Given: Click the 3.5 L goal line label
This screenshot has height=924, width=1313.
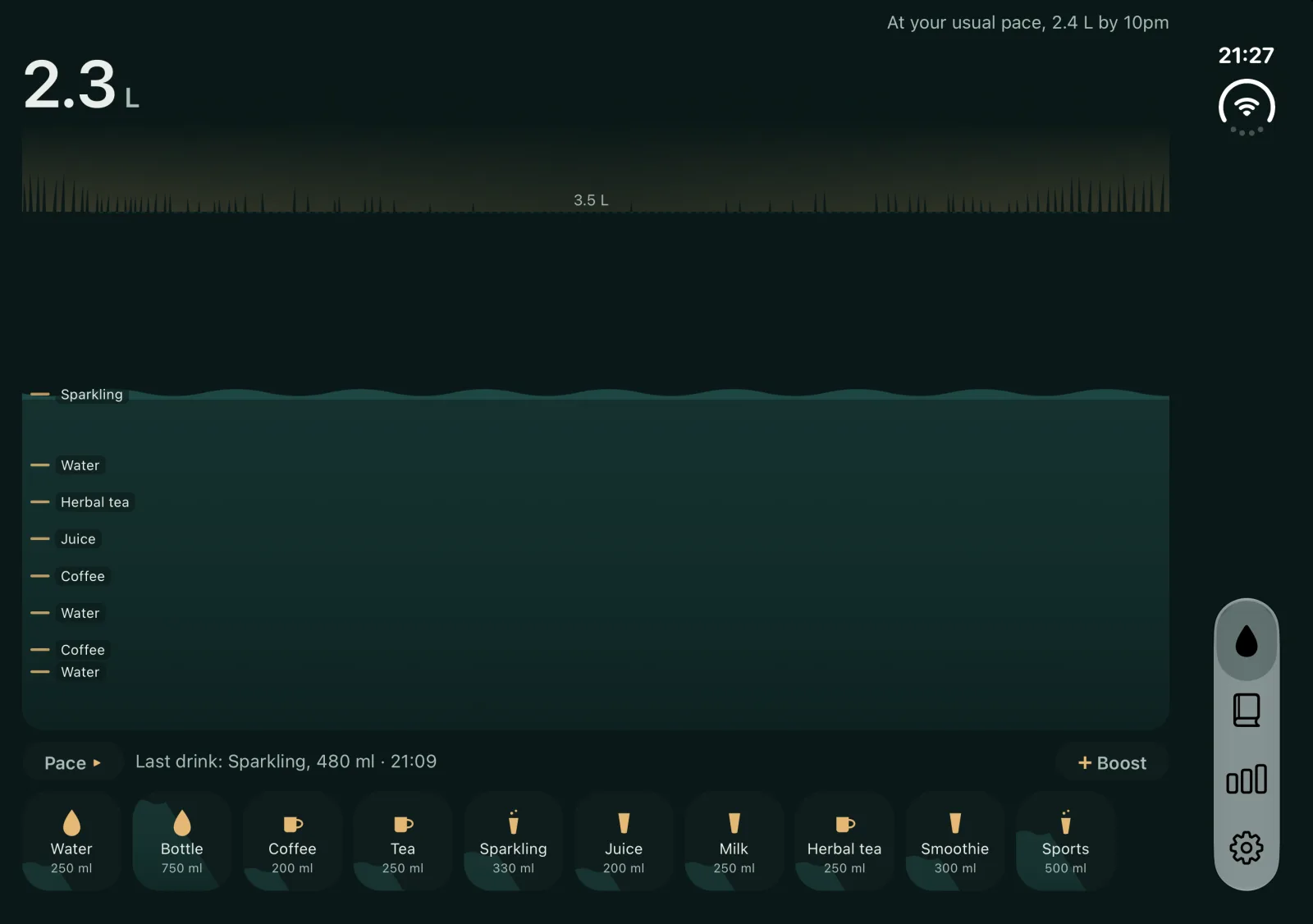Looking at the screenshot, I should 591,200.
